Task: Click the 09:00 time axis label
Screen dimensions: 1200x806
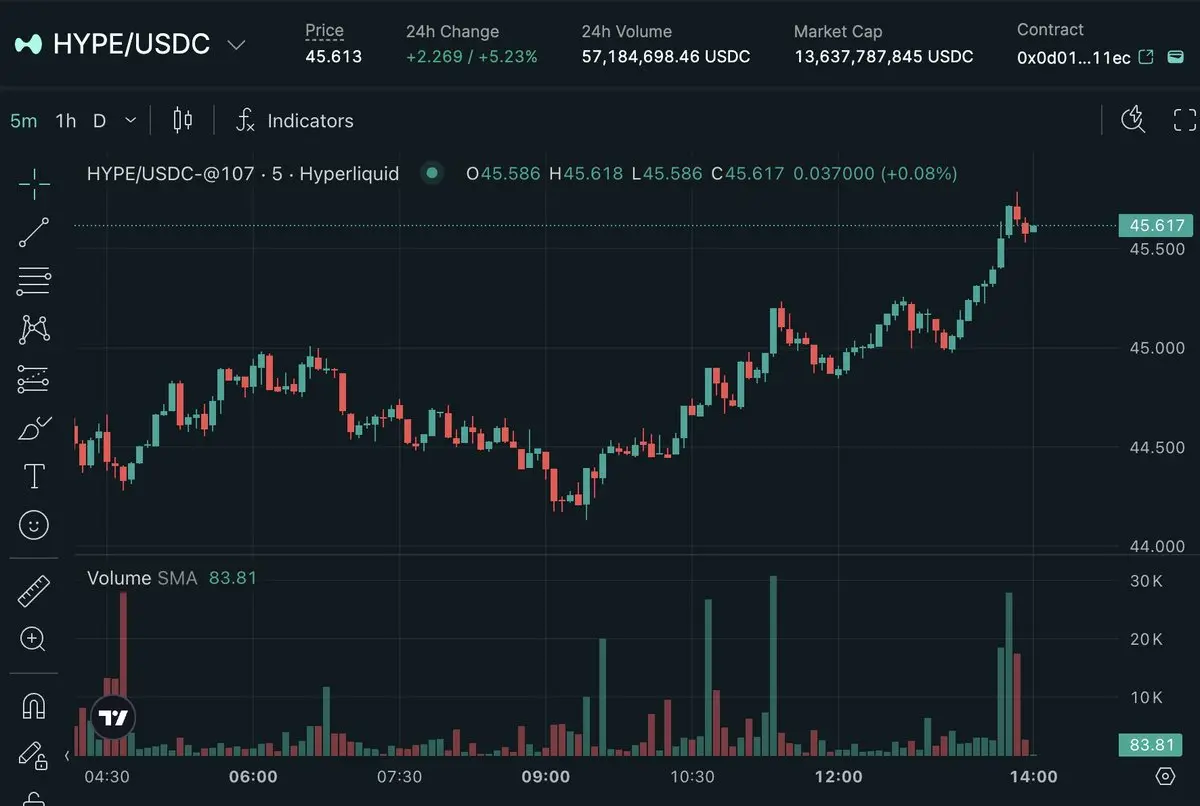Action: [546, 776]
